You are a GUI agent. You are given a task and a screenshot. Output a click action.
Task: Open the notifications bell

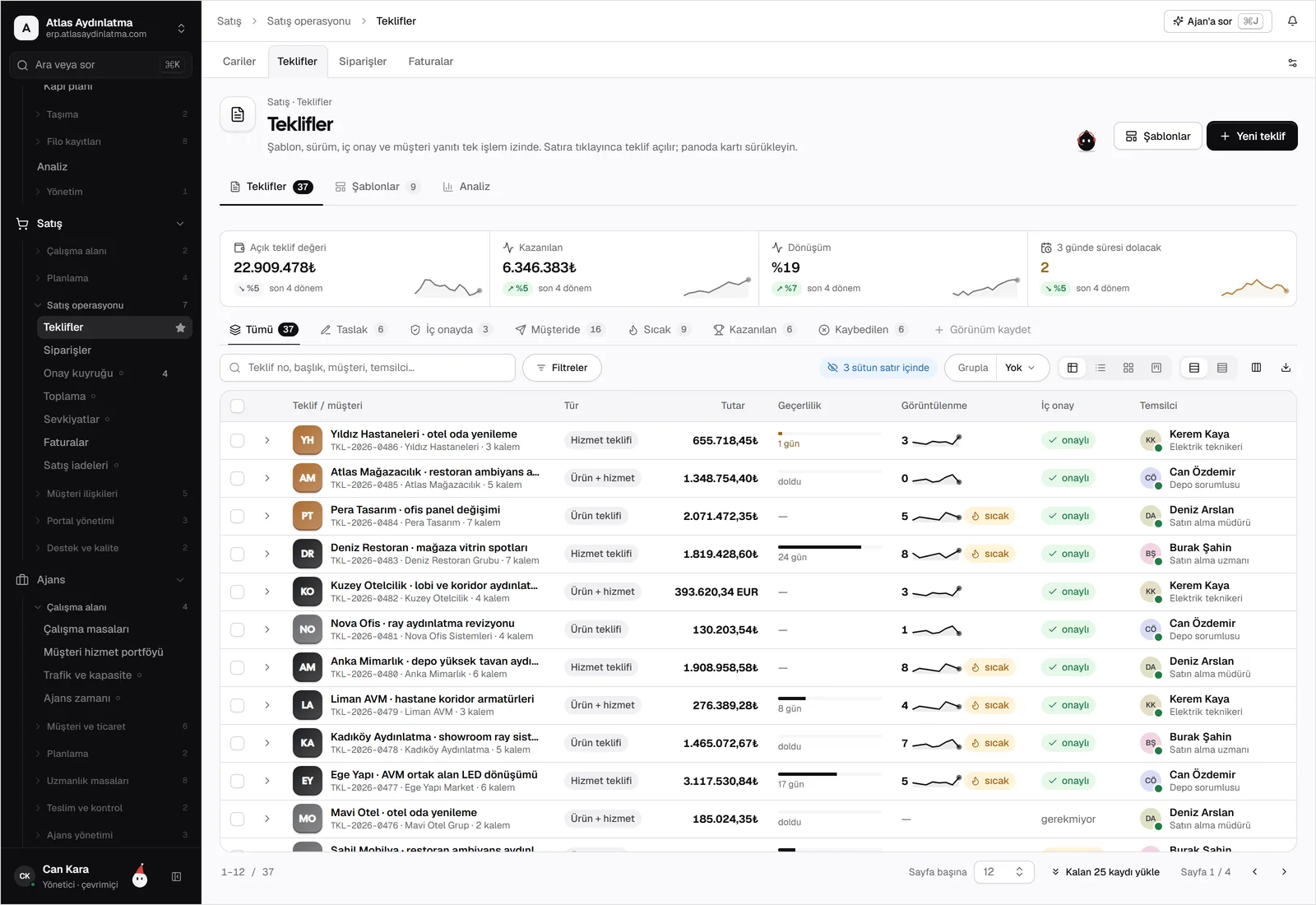click(x=1292, y=21)
